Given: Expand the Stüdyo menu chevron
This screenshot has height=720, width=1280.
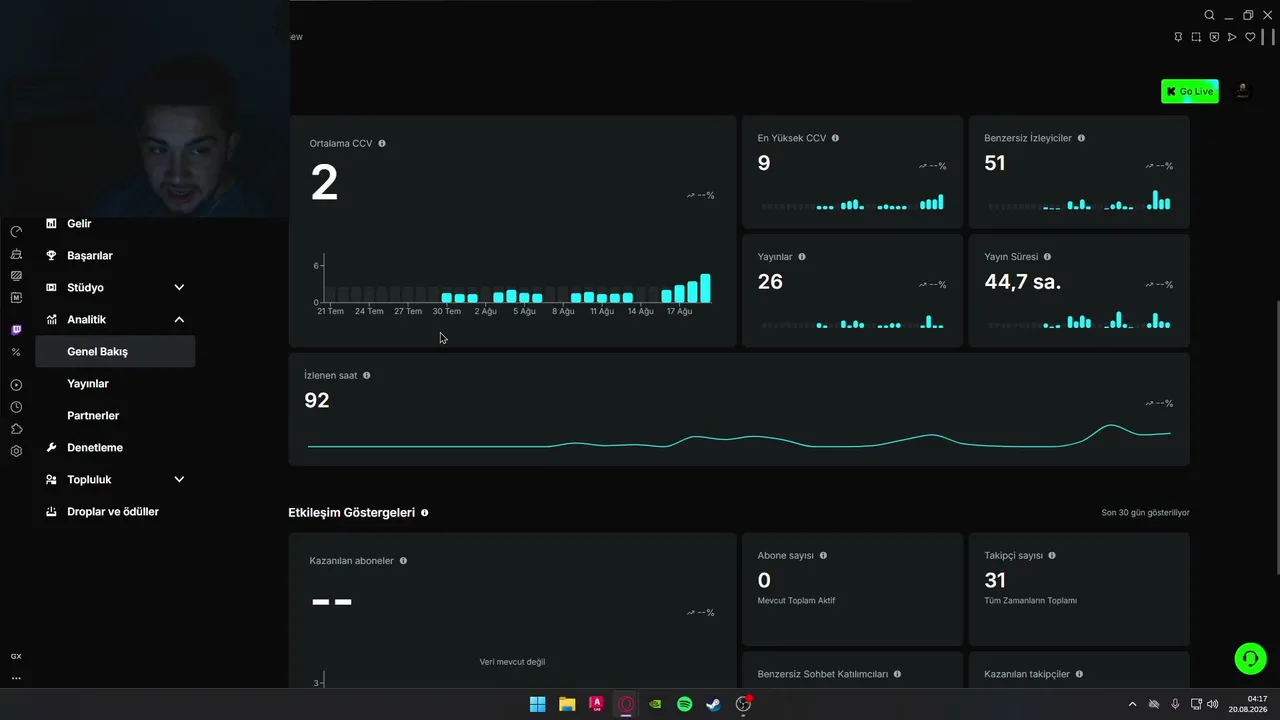Looking at the screenshot, I should [x=179, y=288].
